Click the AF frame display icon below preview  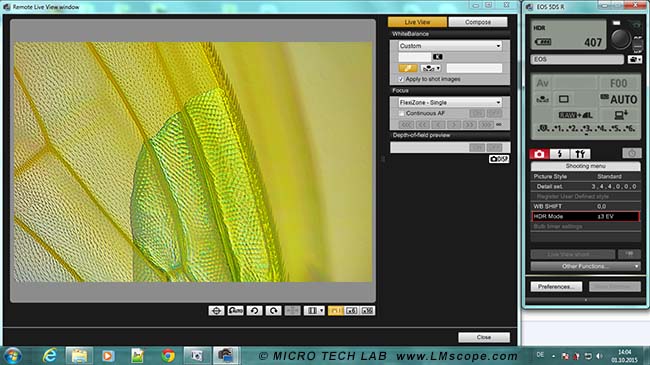pyautogui.click(x=216, y=311)
